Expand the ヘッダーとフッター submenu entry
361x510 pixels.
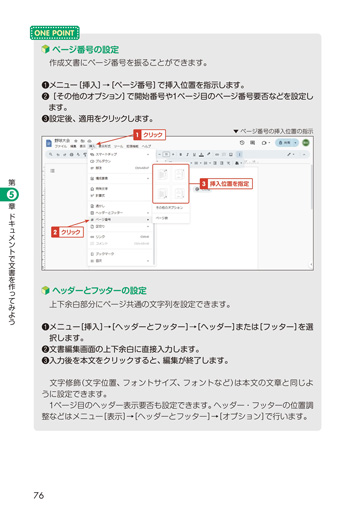(120, 213)
